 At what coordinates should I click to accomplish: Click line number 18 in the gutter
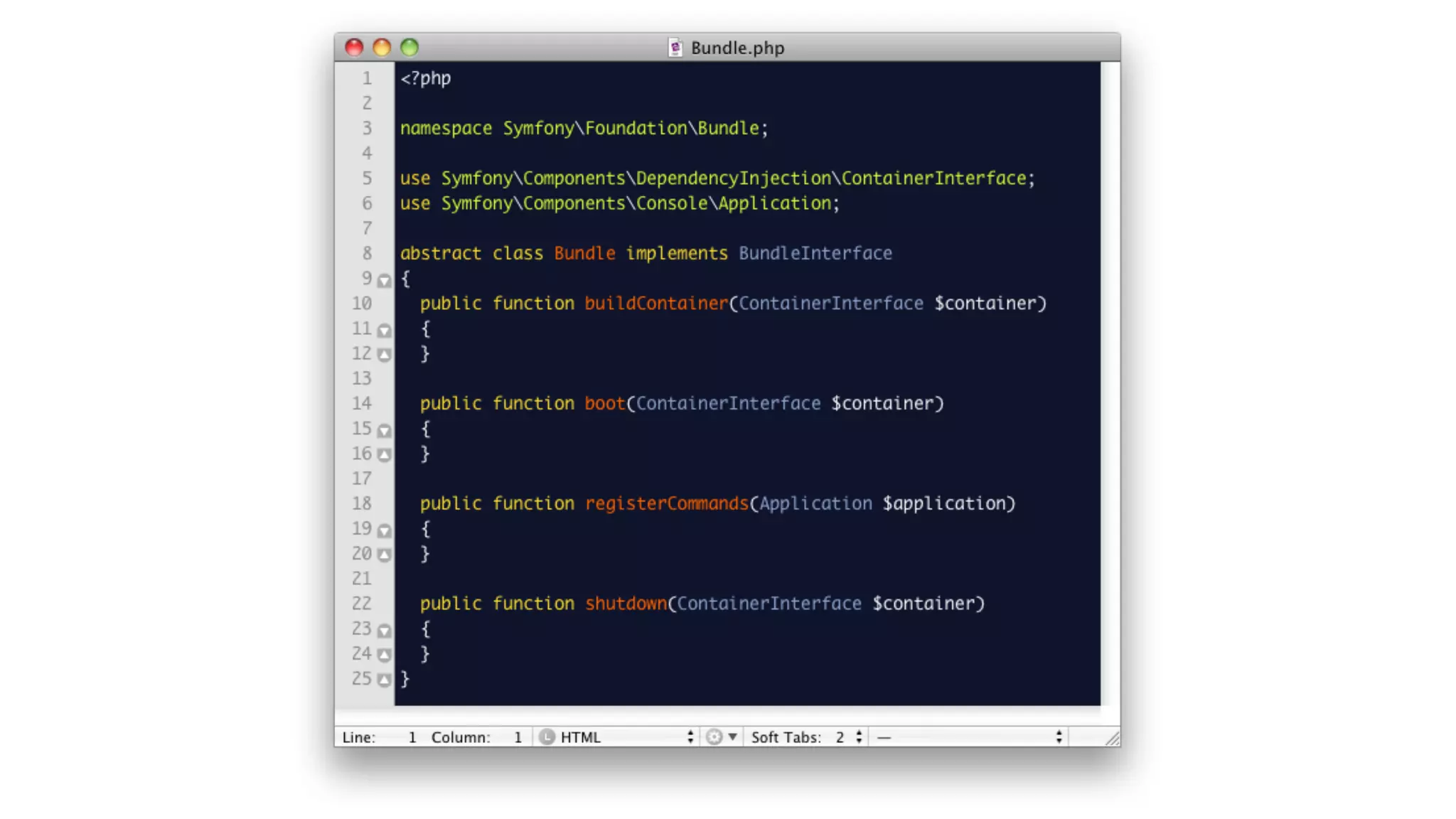coord(361,504)
